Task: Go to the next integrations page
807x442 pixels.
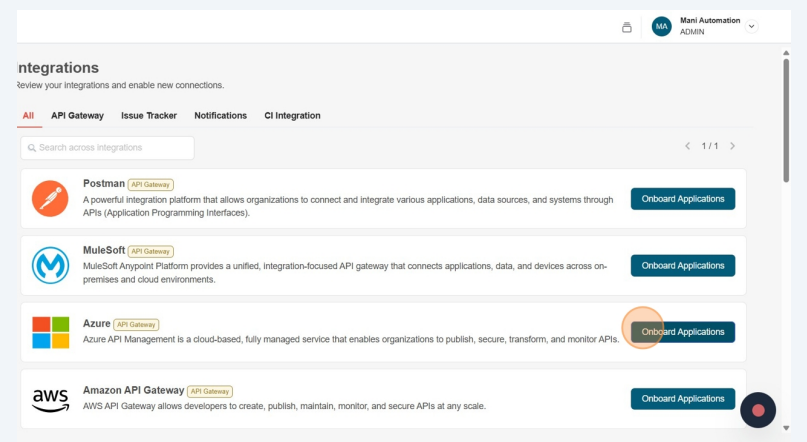Action: pos(733,146)
